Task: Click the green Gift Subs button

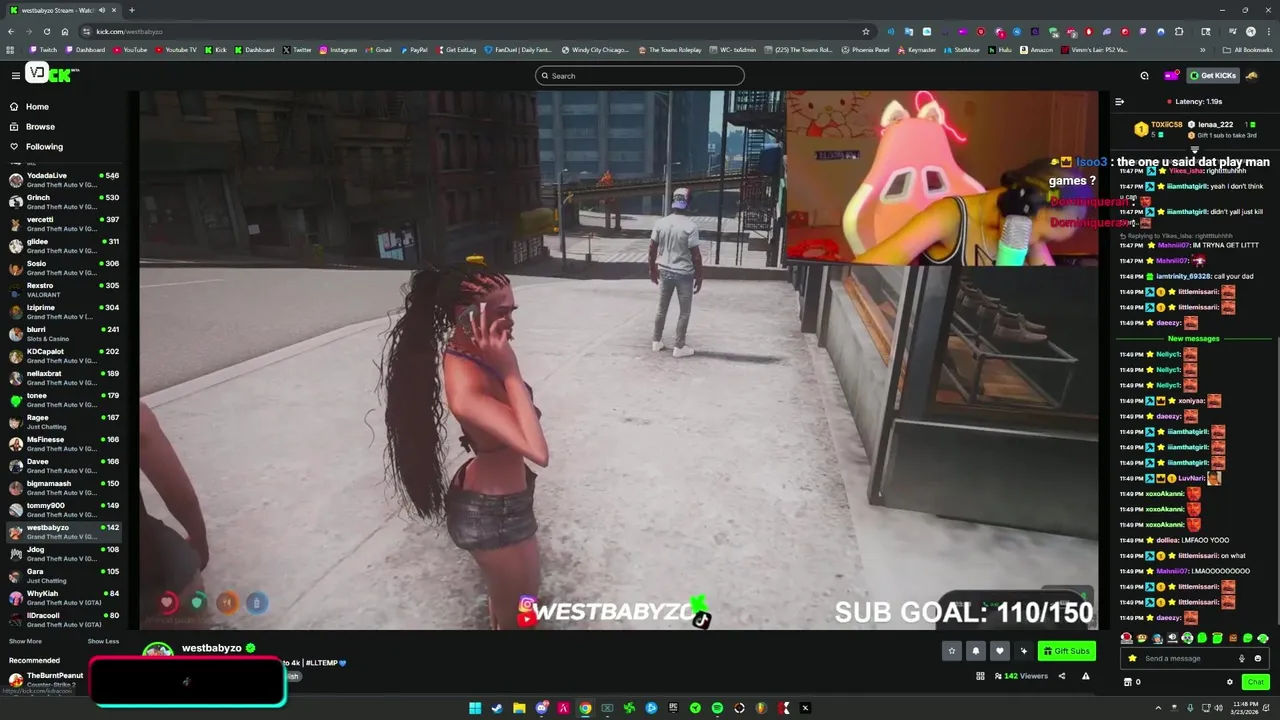Action: coord(1066,651)
